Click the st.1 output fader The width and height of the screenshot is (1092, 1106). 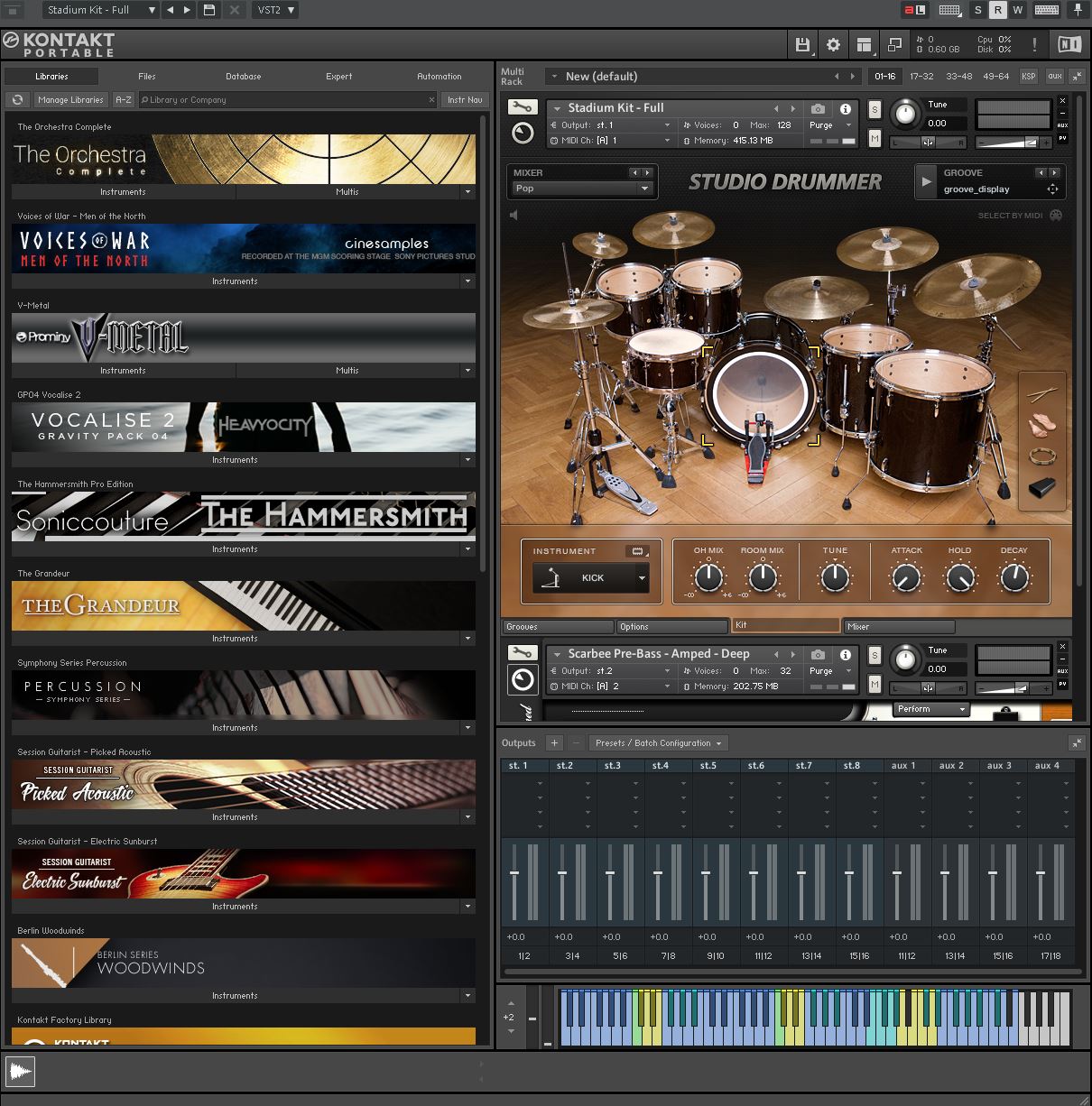514,873
